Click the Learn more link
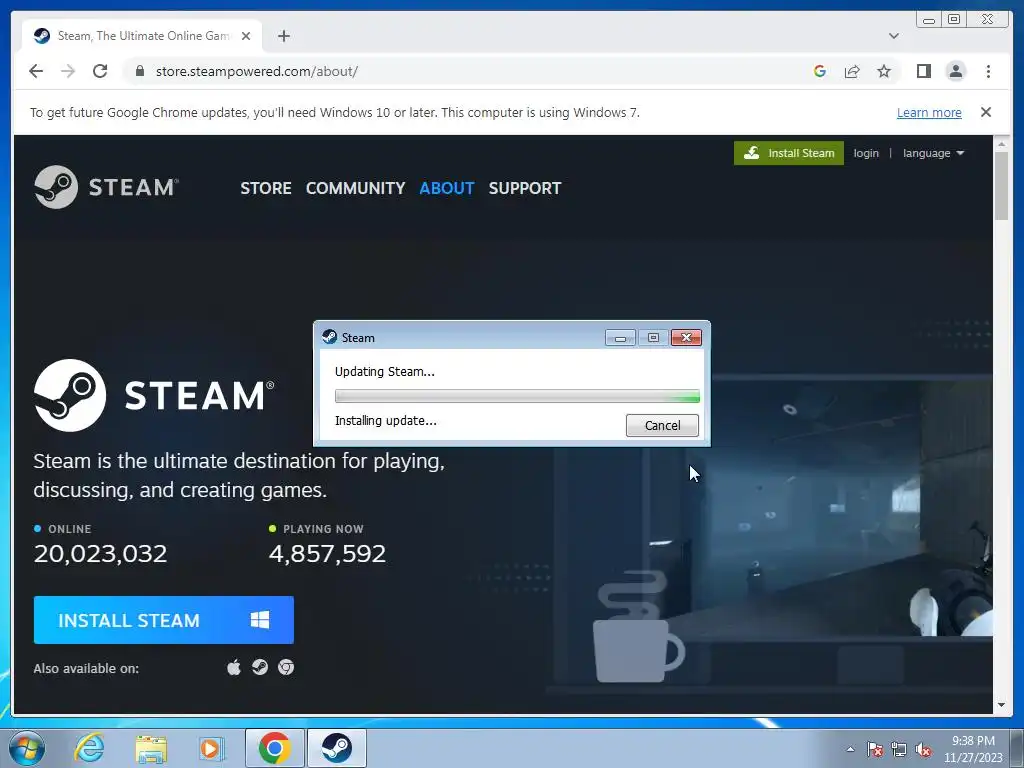The image size is (1024, 768). pyautogui.click(x=929, y=112)
